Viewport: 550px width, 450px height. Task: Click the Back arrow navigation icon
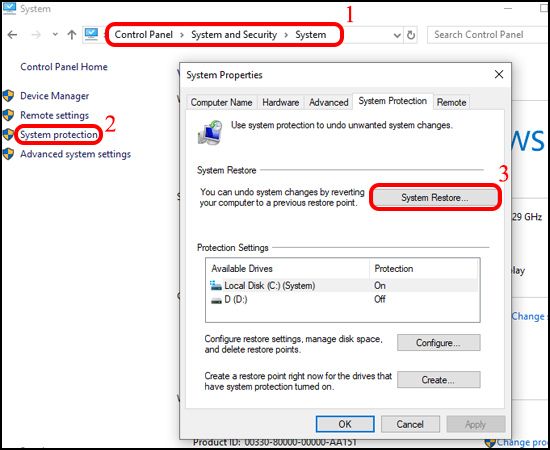pyautogui.click(x=12, y=35)
